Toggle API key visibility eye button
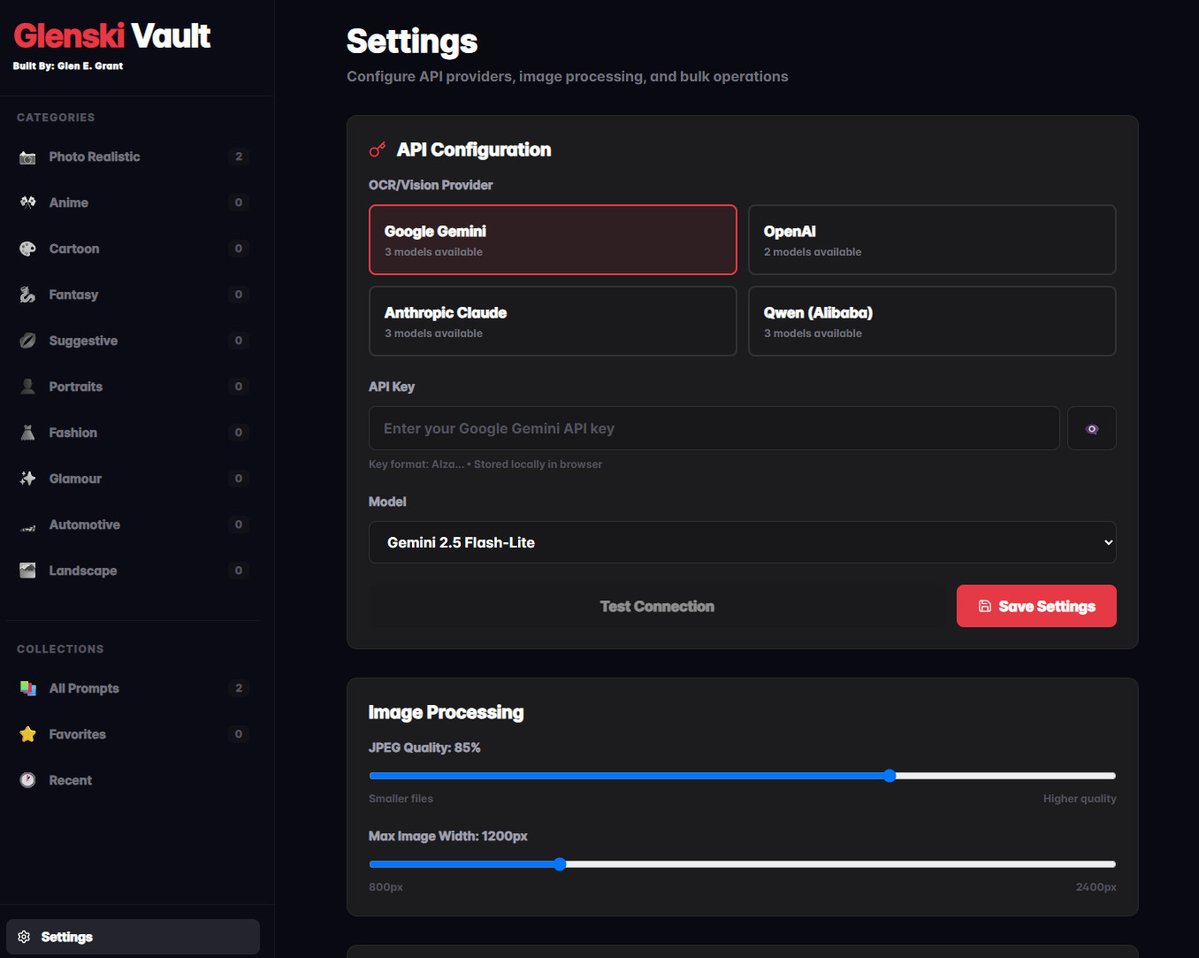This screenshot has height=958, width=1199. click(1091, 428)
